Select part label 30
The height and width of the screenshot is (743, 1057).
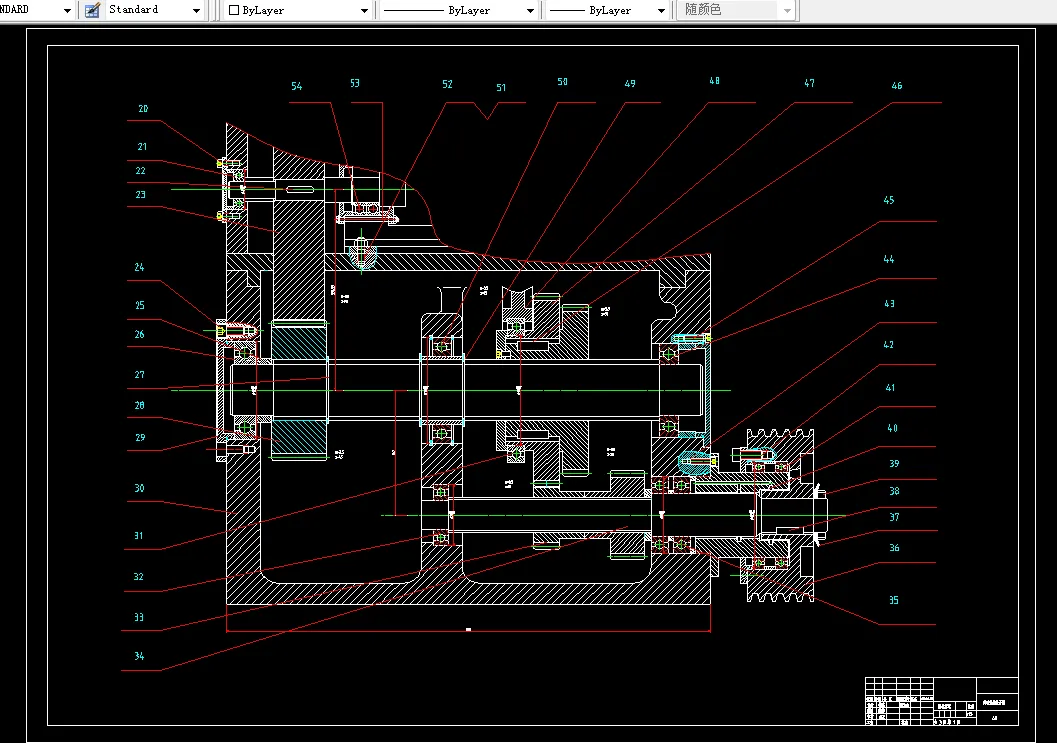pos(139,488)
